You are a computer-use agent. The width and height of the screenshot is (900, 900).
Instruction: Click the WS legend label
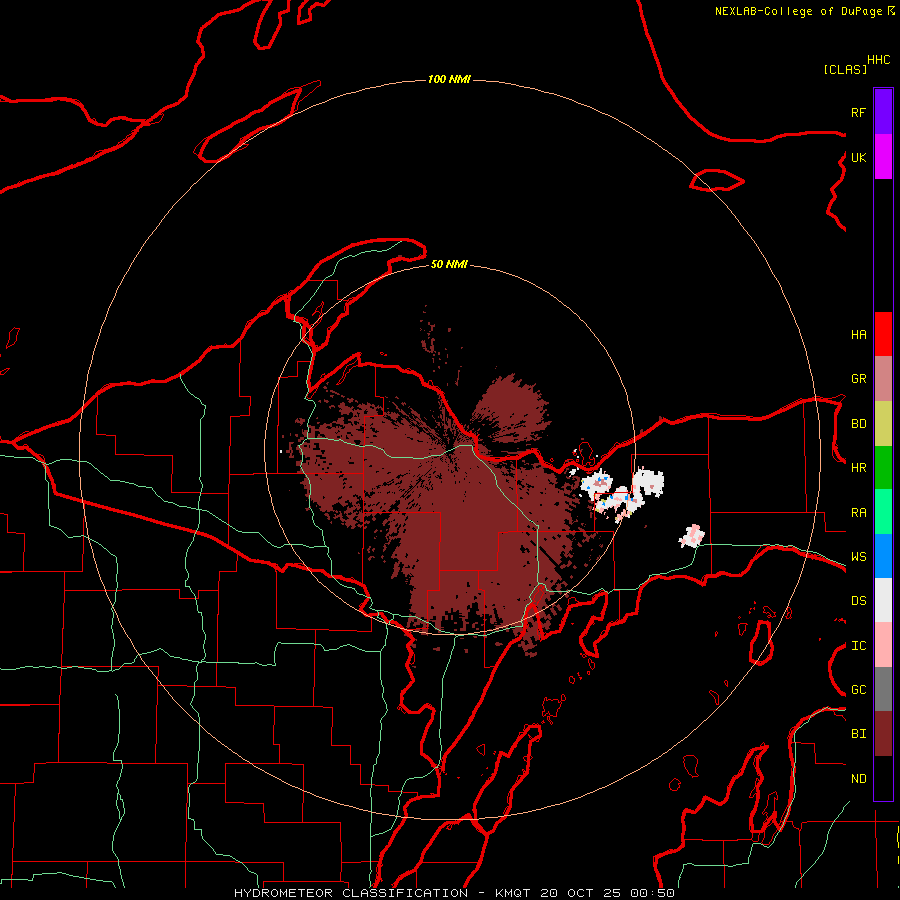[x=859, y=557]
